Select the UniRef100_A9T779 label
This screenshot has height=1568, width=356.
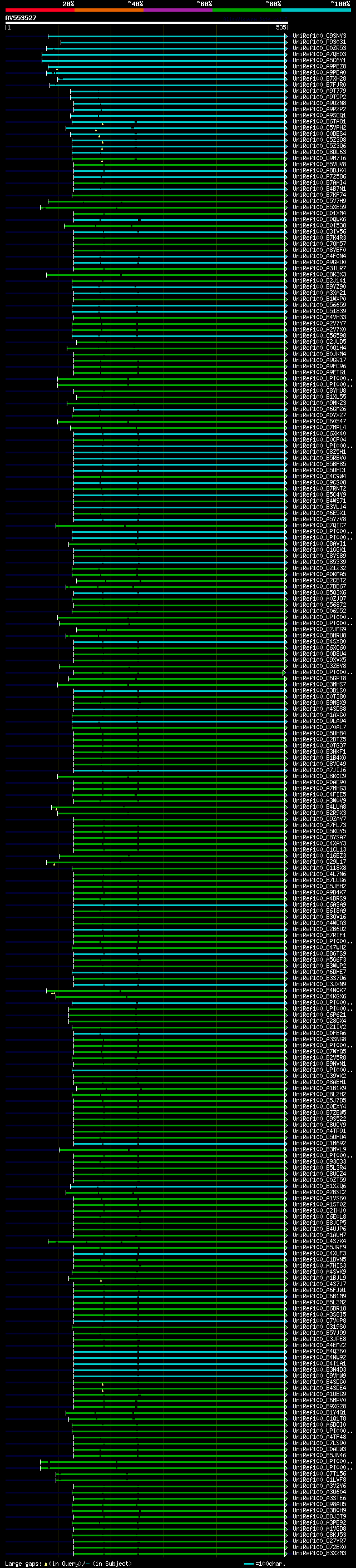(319, 91)
